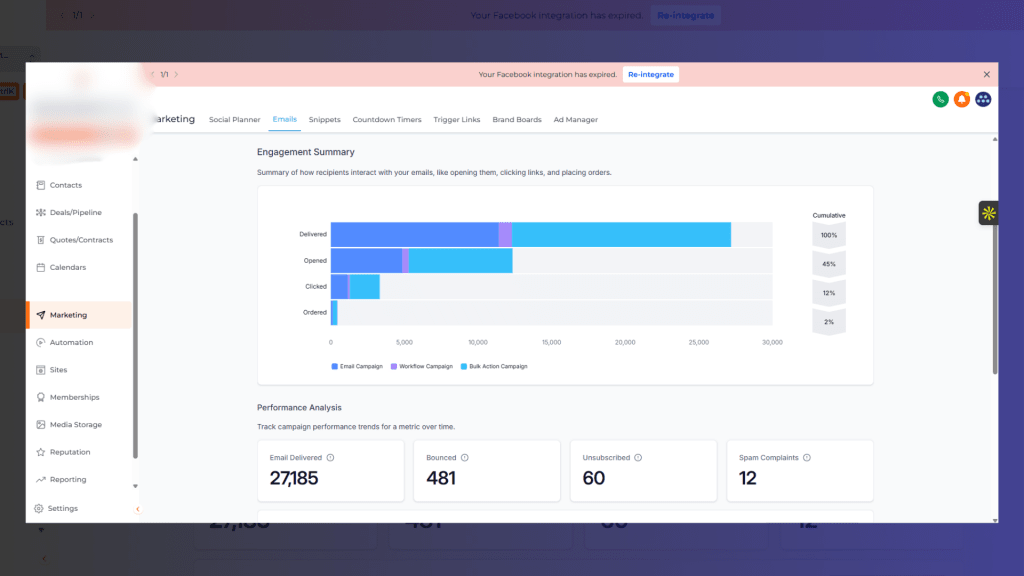Toggle Bulk Action Campaign legend entry
Screen dimensions: 1024x576
pos(494,367)
